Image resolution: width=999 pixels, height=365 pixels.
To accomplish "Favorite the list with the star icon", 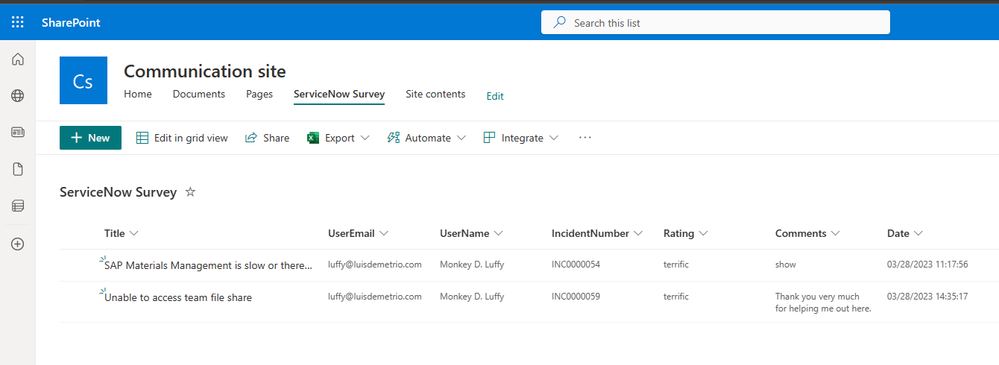I will coord(190,192).
